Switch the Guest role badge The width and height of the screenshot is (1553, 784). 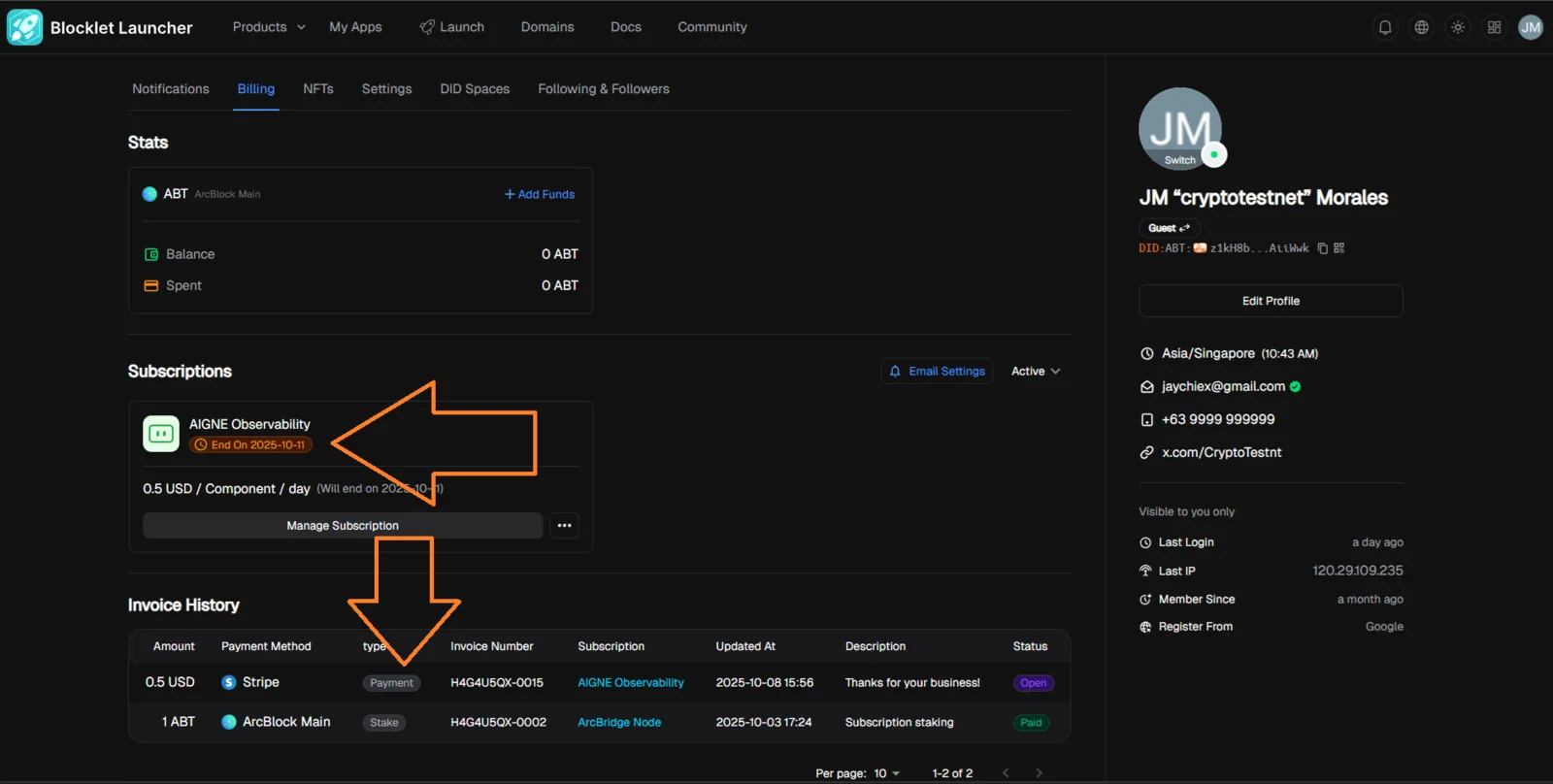pyautogui.click(x=1169, y=228)
